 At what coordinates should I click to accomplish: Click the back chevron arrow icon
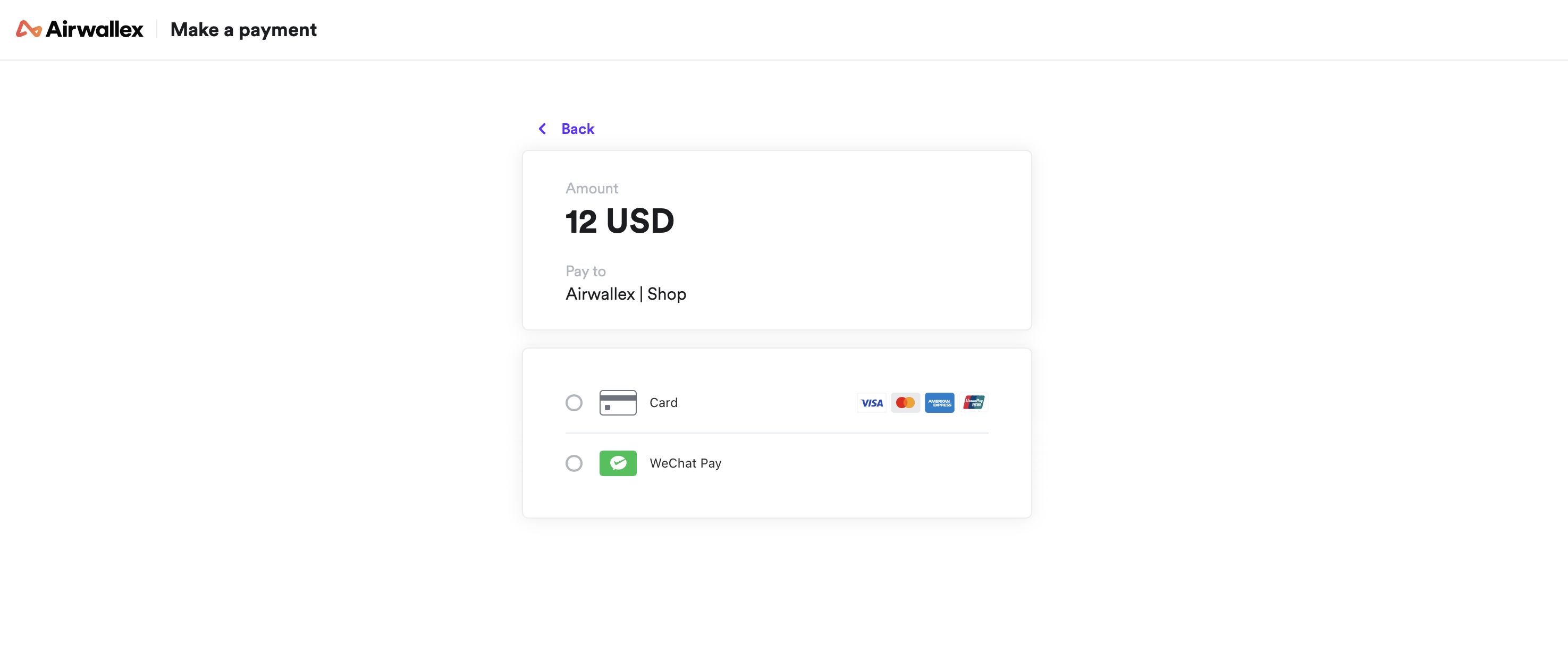point(542,129)
